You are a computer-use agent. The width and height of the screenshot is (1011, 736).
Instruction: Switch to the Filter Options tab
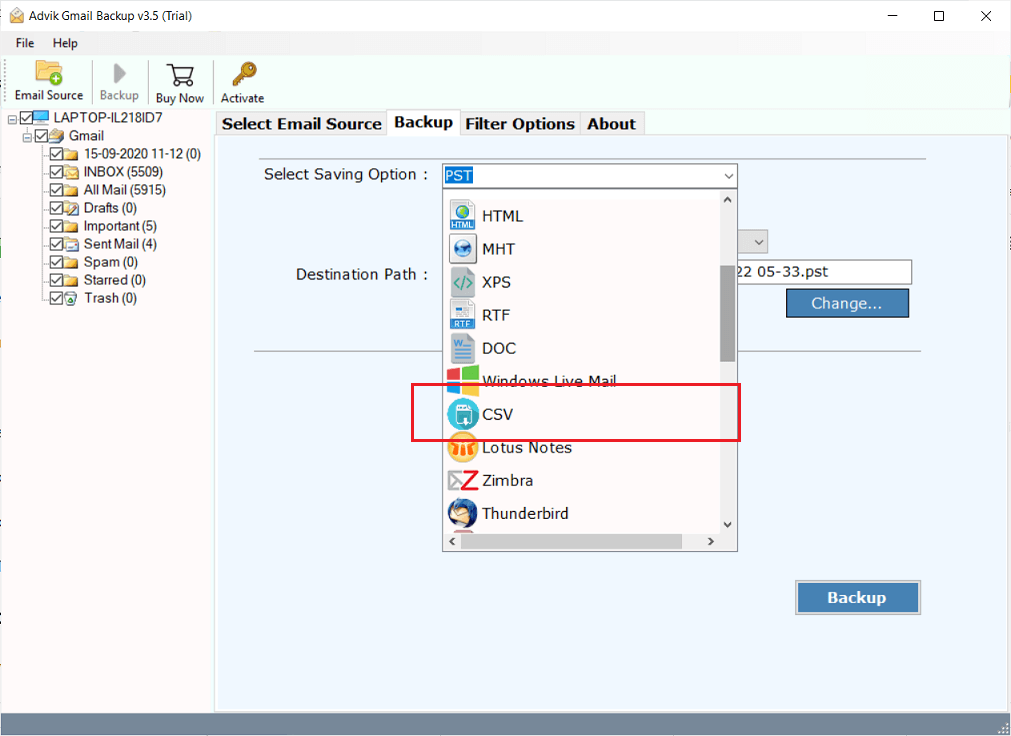[520, 124]
